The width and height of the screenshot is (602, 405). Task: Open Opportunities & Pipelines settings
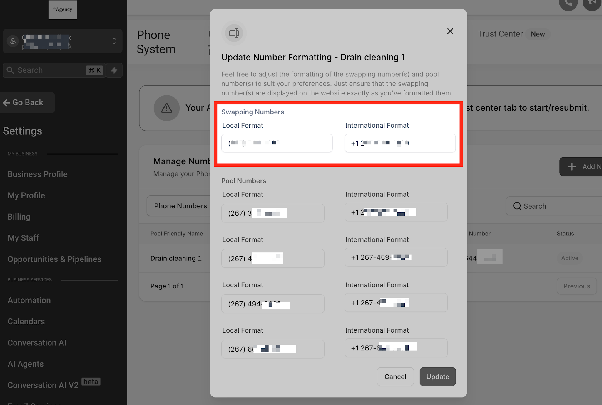click(x=54, y=259)
